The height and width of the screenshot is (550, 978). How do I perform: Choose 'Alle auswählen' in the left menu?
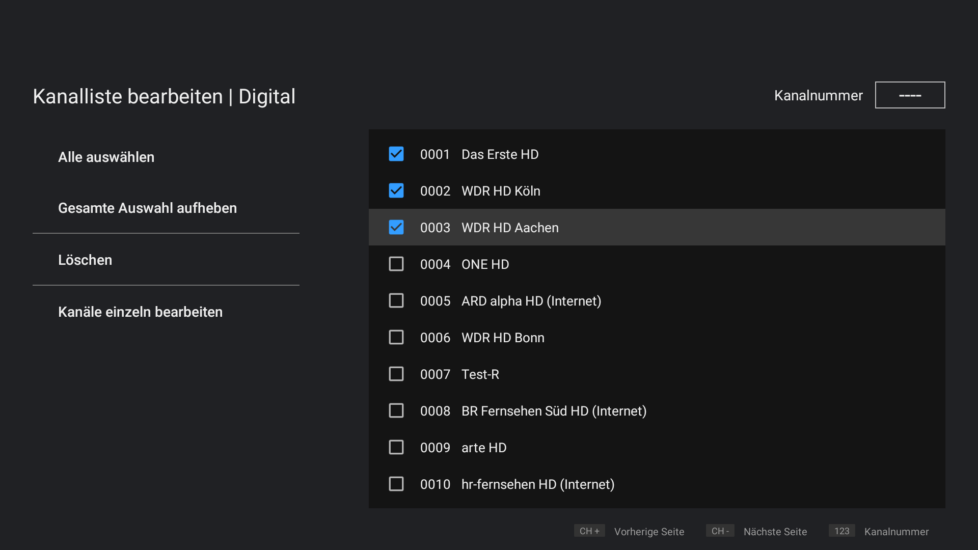(x=106, y=157)
